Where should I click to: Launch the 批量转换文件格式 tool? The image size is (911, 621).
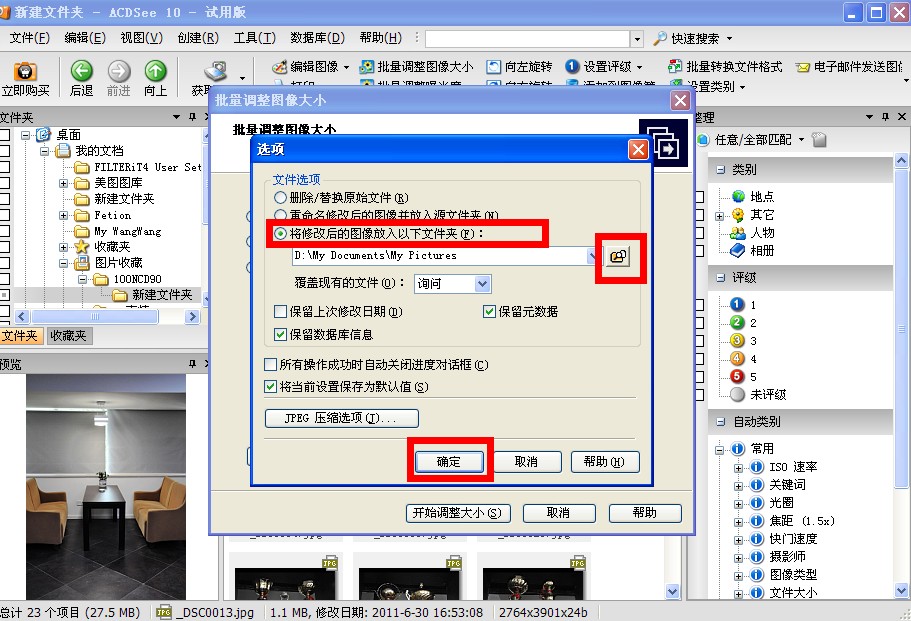[x=725, y=67]
